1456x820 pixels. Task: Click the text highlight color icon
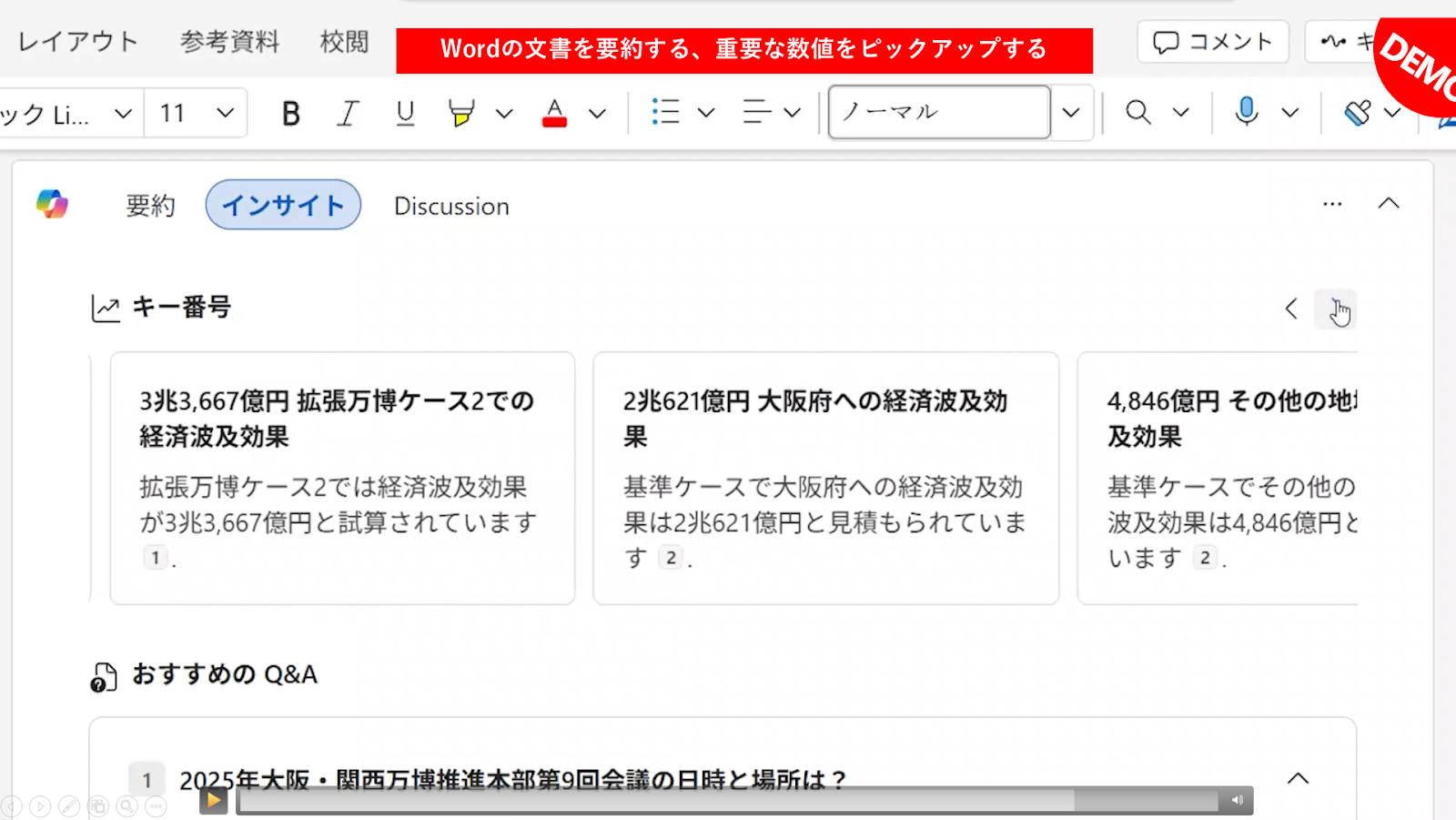point(461,113)
